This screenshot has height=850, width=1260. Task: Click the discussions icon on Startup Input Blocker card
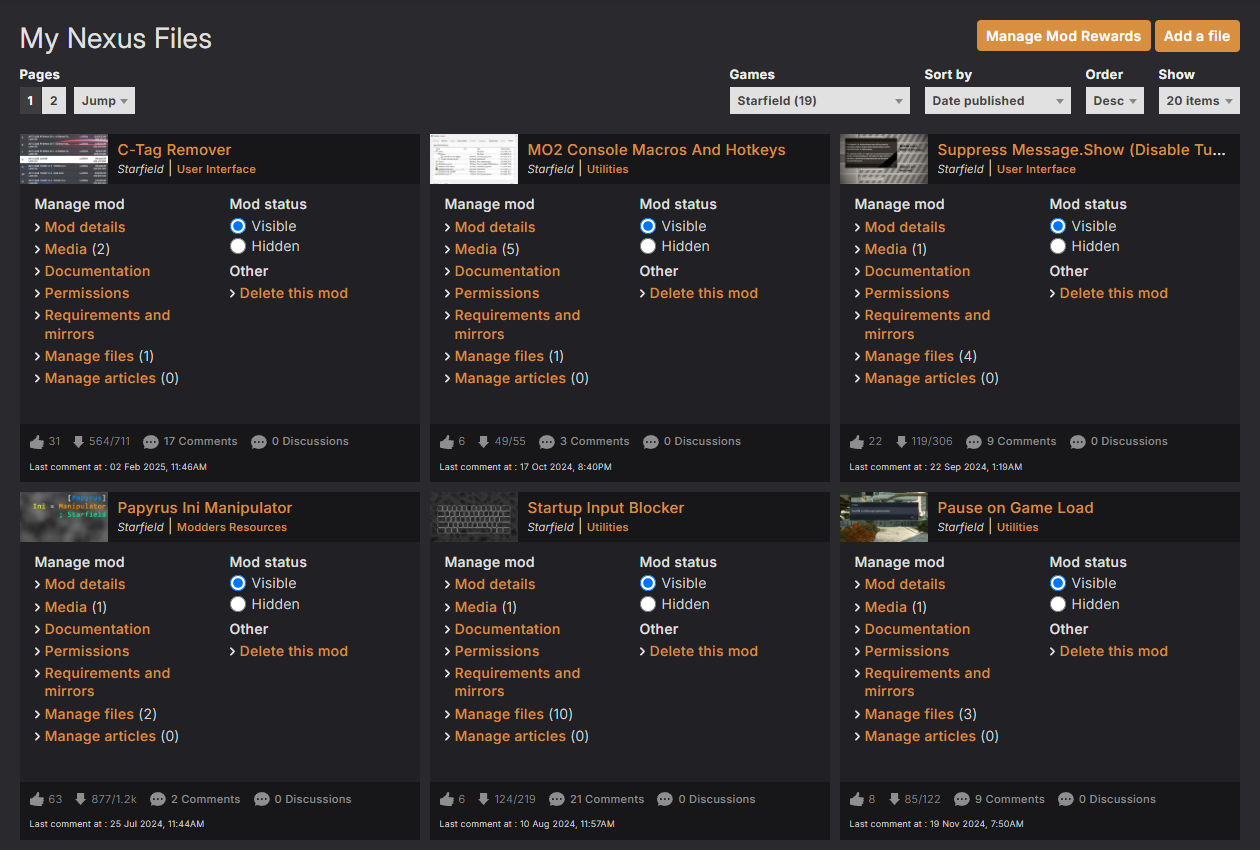coord(665,800)
